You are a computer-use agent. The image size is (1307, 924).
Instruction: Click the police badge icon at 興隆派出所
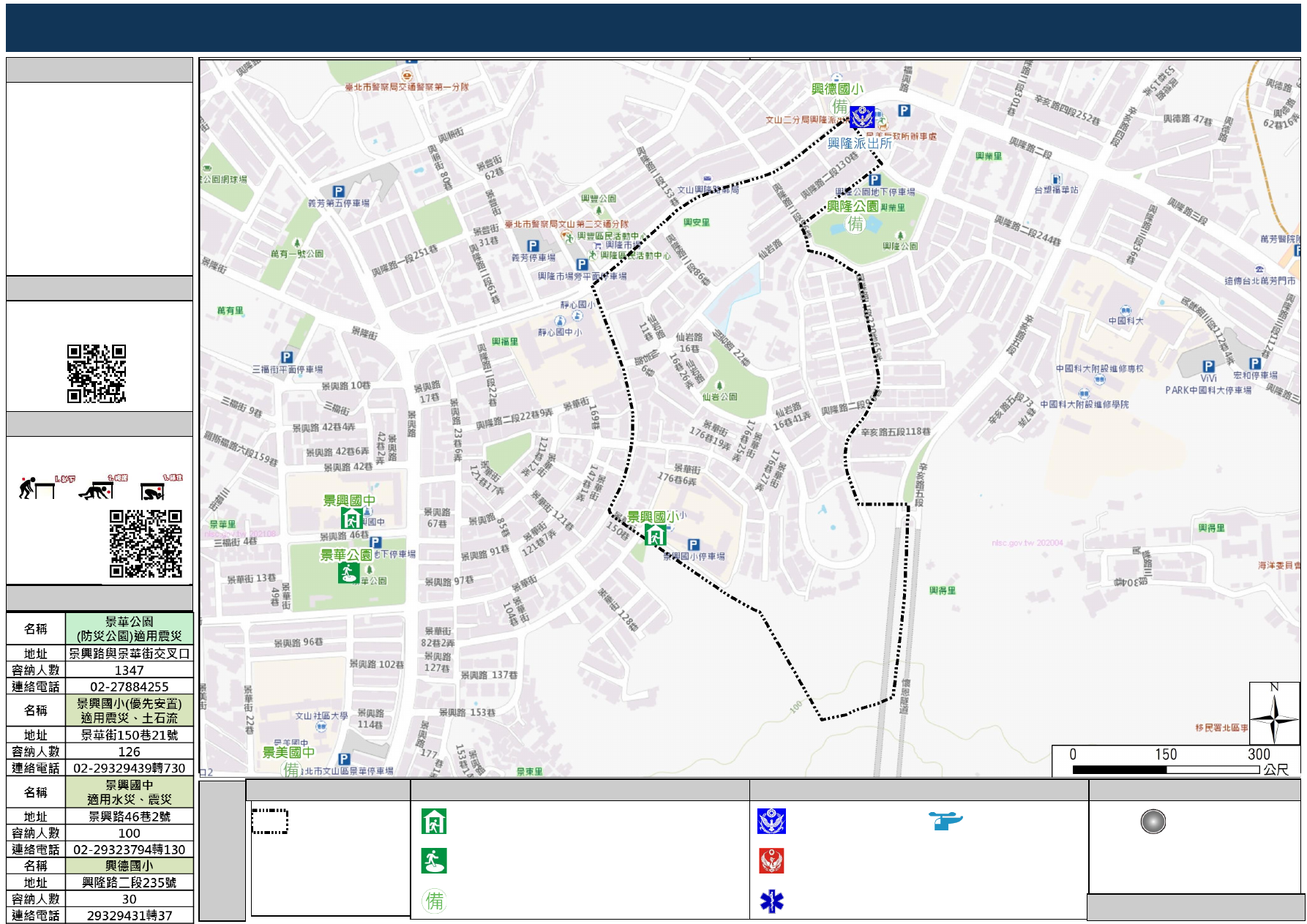point(862,117)
